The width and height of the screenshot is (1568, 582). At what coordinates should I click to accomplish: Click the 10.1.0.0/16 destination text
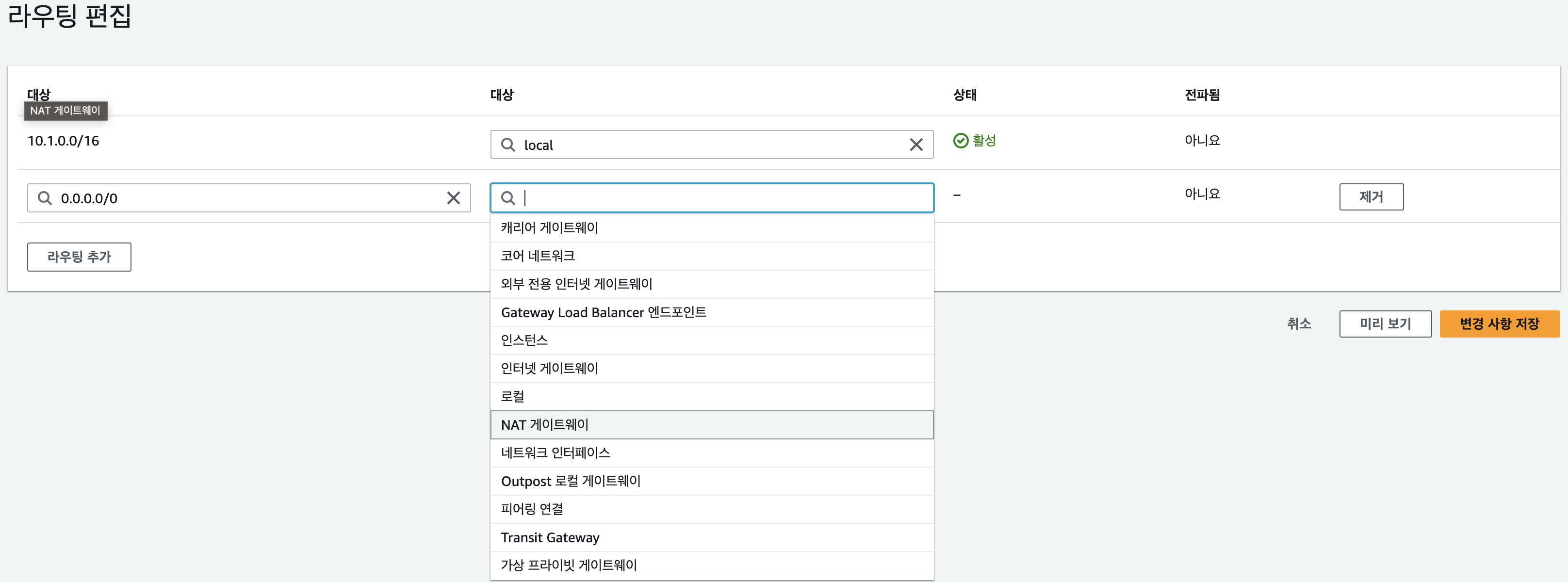63,141
